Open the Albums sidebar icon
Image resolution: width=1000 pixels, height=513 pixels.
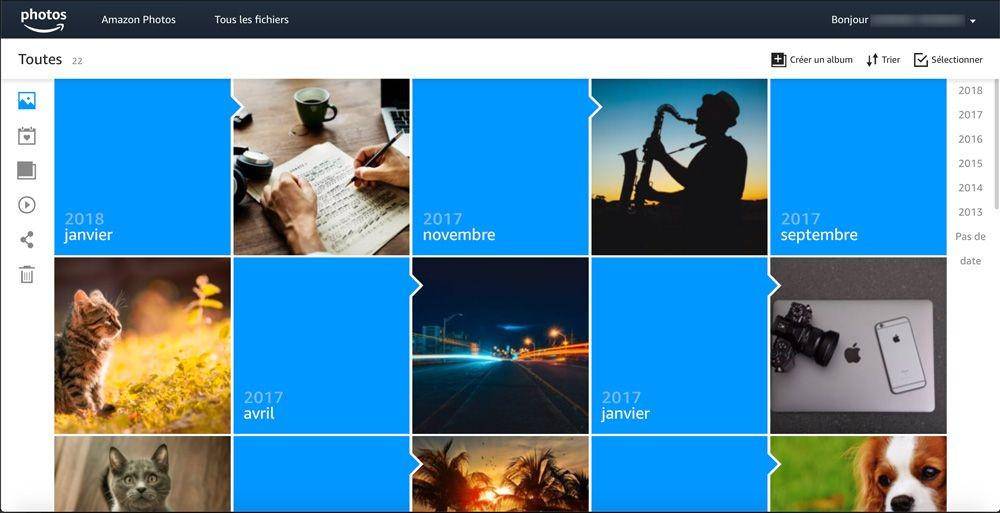[27, 170]
